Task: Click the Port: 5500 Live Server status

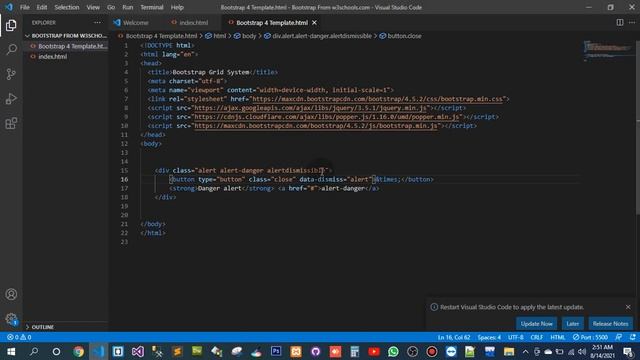Action: pyautogui.click(x=590, y=337)
